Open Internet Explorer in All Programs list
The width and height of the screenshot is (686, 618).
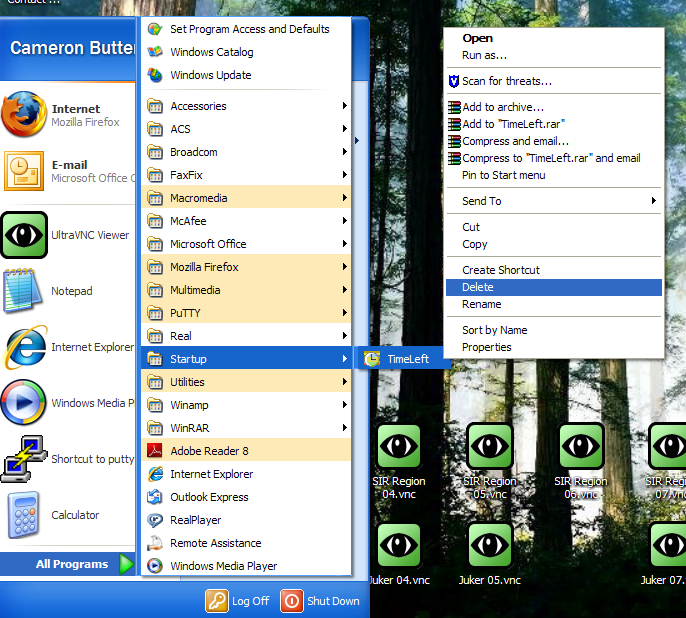[246, 474]
